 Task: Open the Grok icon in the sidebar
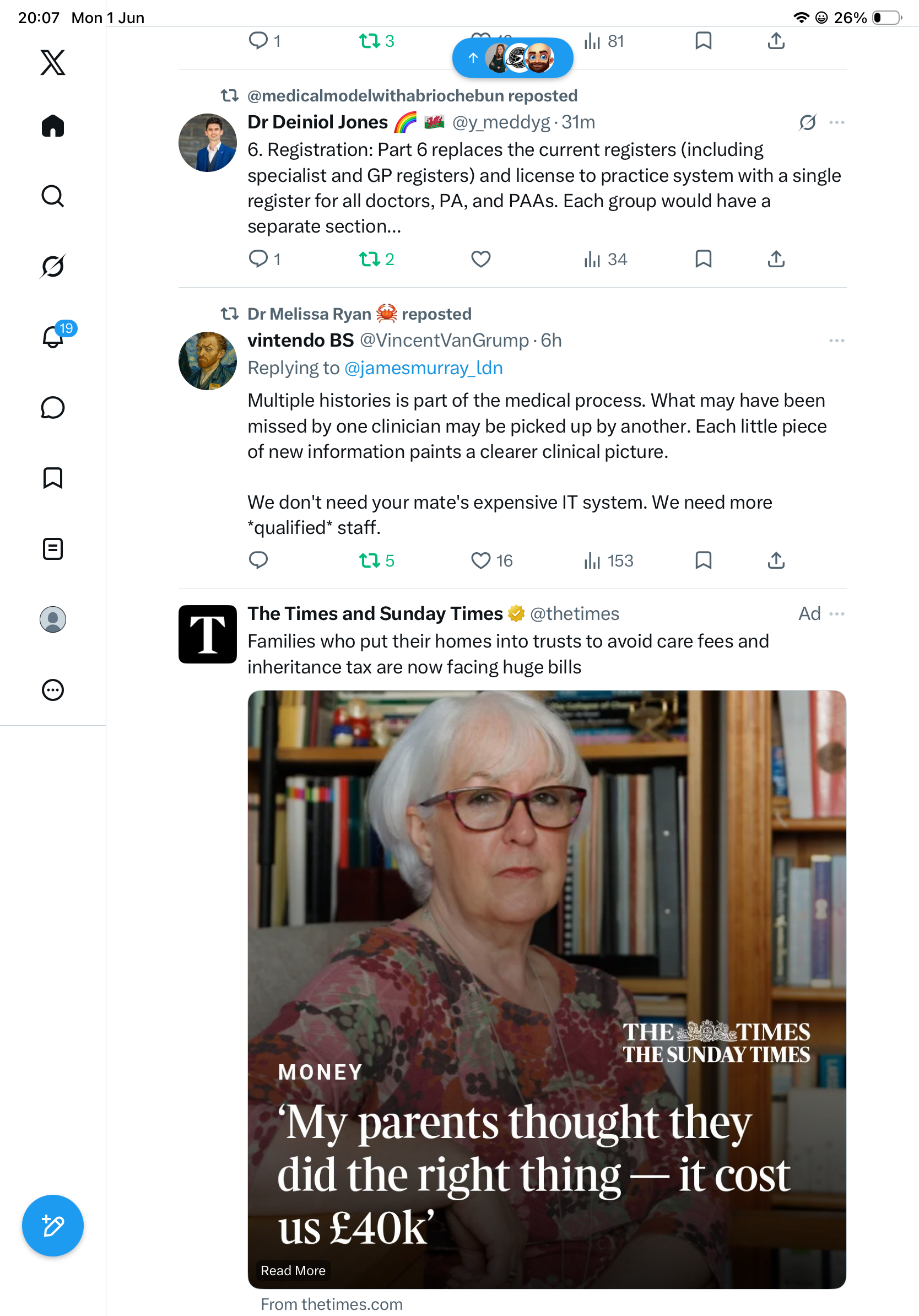(x=53, y=266)
